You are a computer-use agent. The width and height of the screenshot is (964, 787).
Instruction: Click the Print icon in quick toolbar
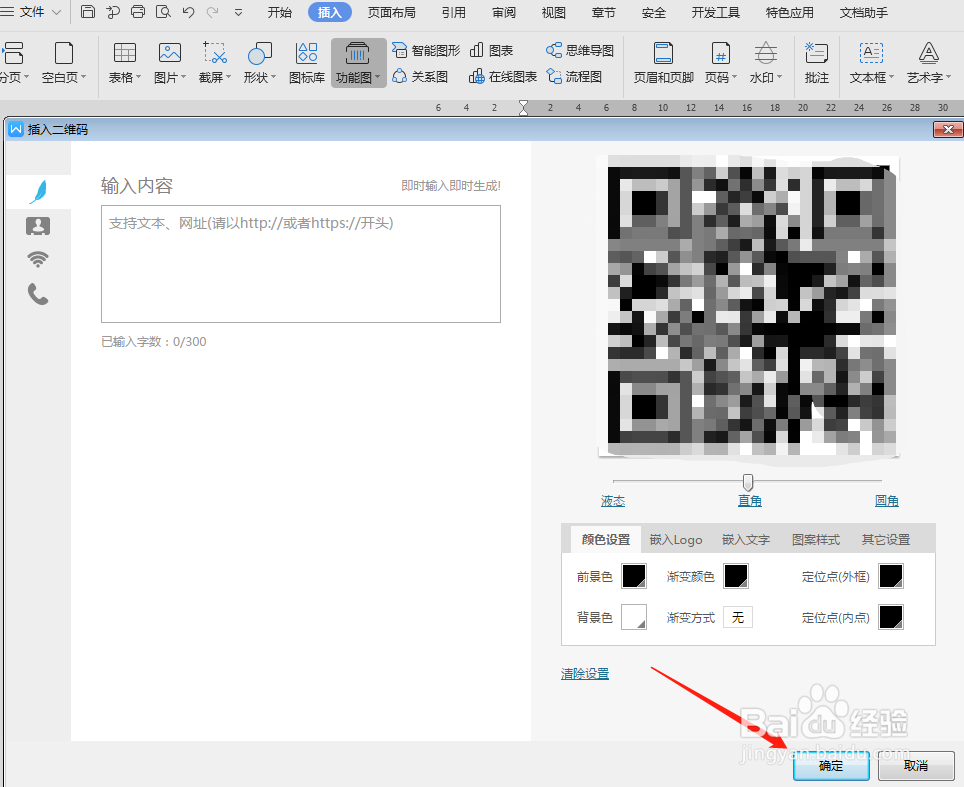coord(138,12)
